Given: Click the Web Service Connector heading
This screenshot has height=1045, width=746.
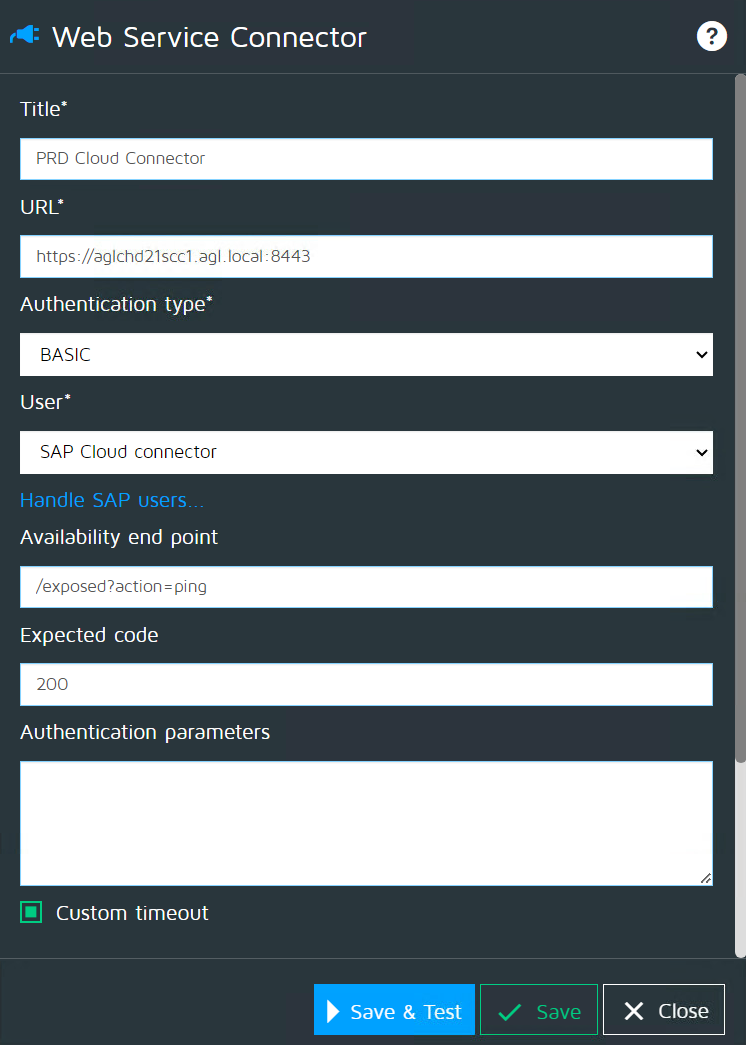Looking at the screenshot, I should pos(209,37).
